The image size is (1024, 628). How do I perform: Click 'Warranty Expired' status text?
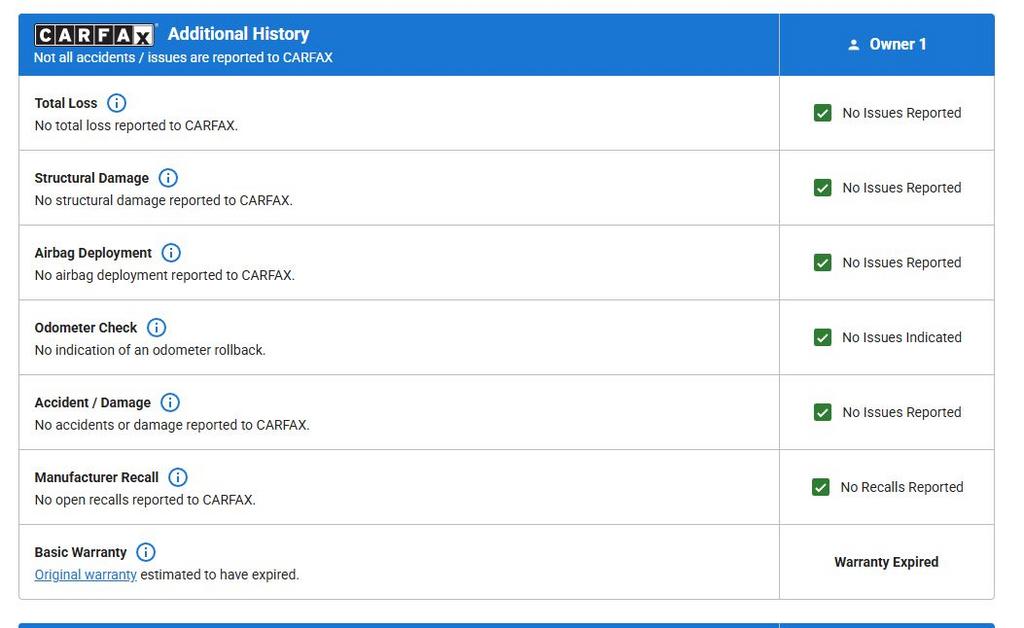[x=886, y=562]
